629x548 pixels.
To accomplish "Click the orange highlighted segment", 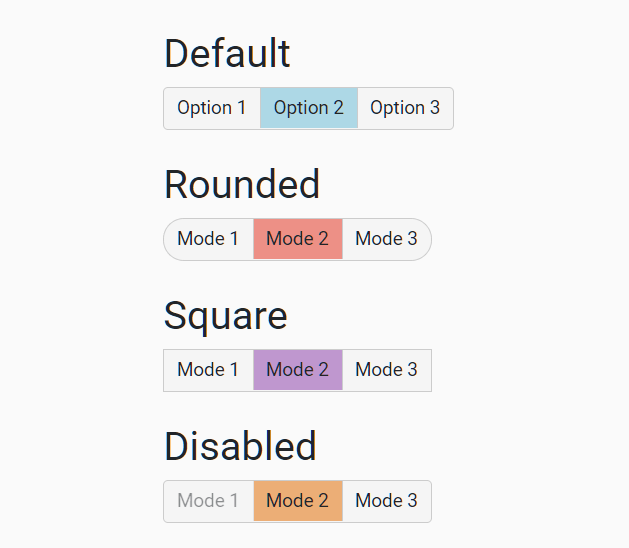I will [x=297, y=501].
